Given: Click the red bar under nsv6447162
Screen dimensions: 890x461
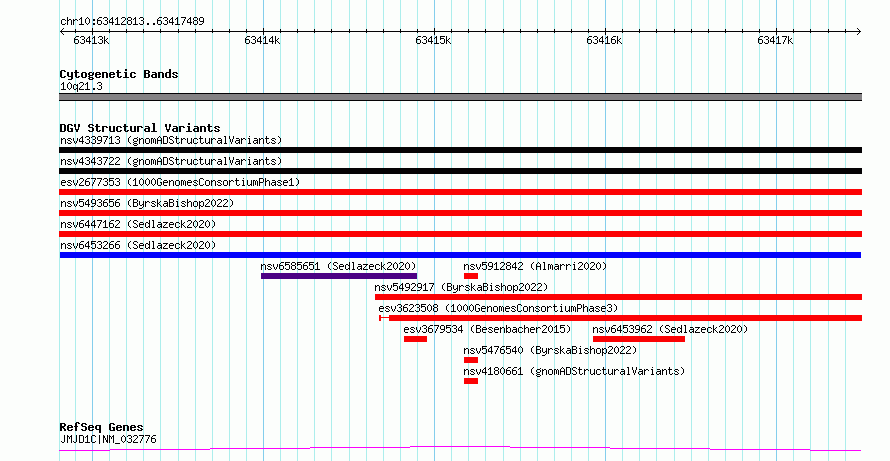Looking at the screenshot, I should click(x=460, y=234).
